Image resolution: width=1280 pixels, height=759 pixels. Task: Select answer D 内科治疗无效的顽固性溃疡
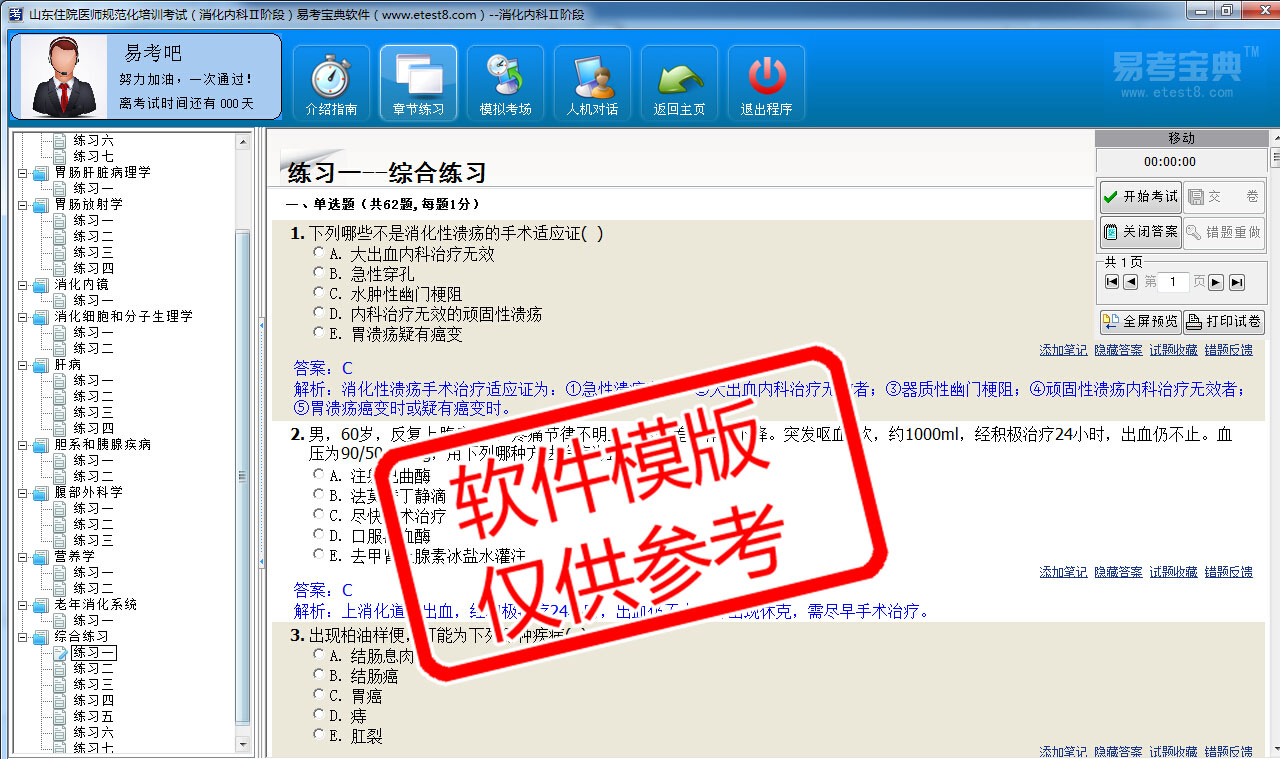click(319, 313)
